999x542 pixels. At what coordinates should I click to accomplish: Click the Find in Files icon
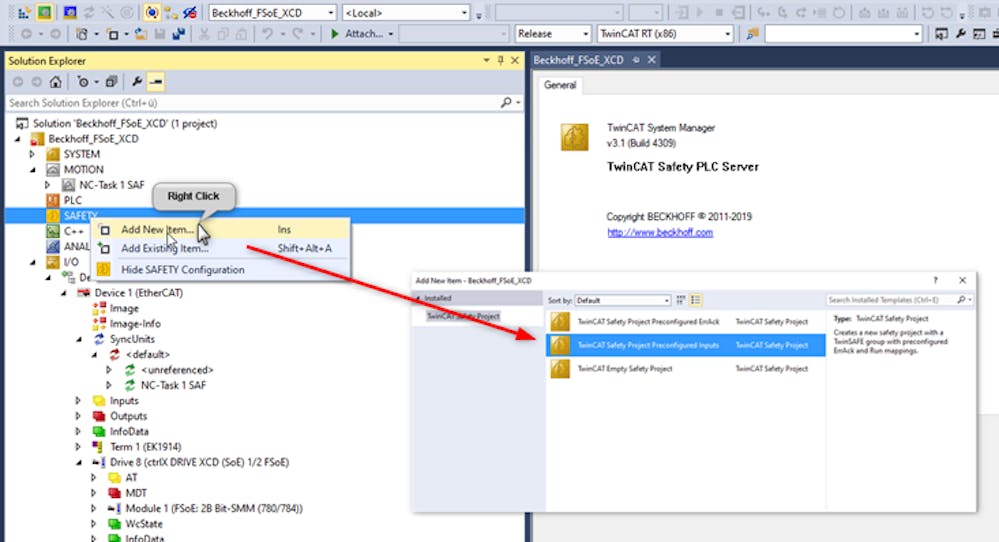coord(752,34)
